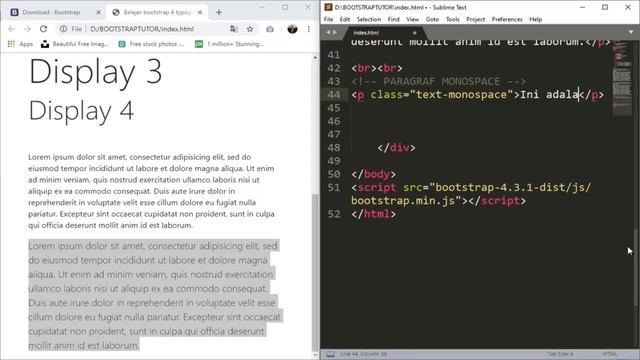Click the closing html tag on line 52
Screen dimensions: 640x360
coord(373,214)
